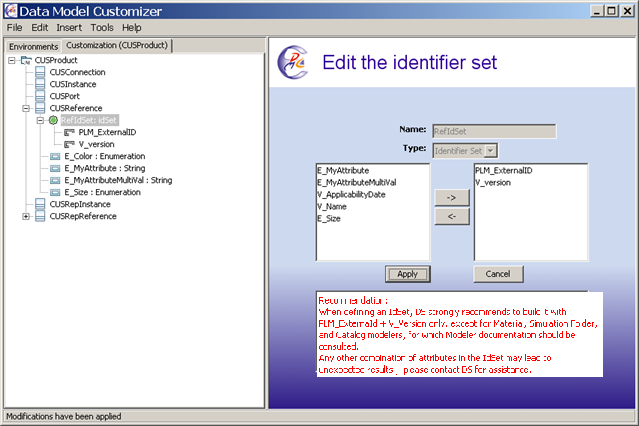Move attribute right with -> button
Viewport: 639px width, 426px height.
(x=452, y=198)
